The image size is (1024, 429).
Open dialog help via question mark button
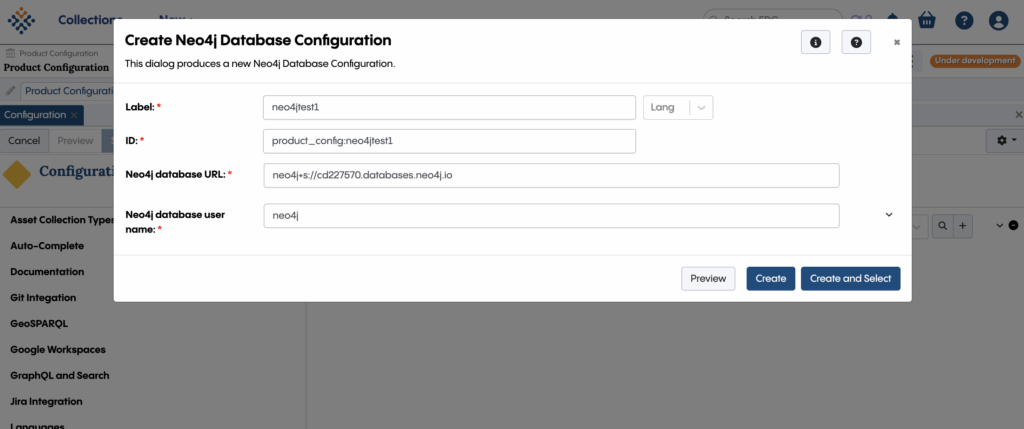[x=856, y=42]
